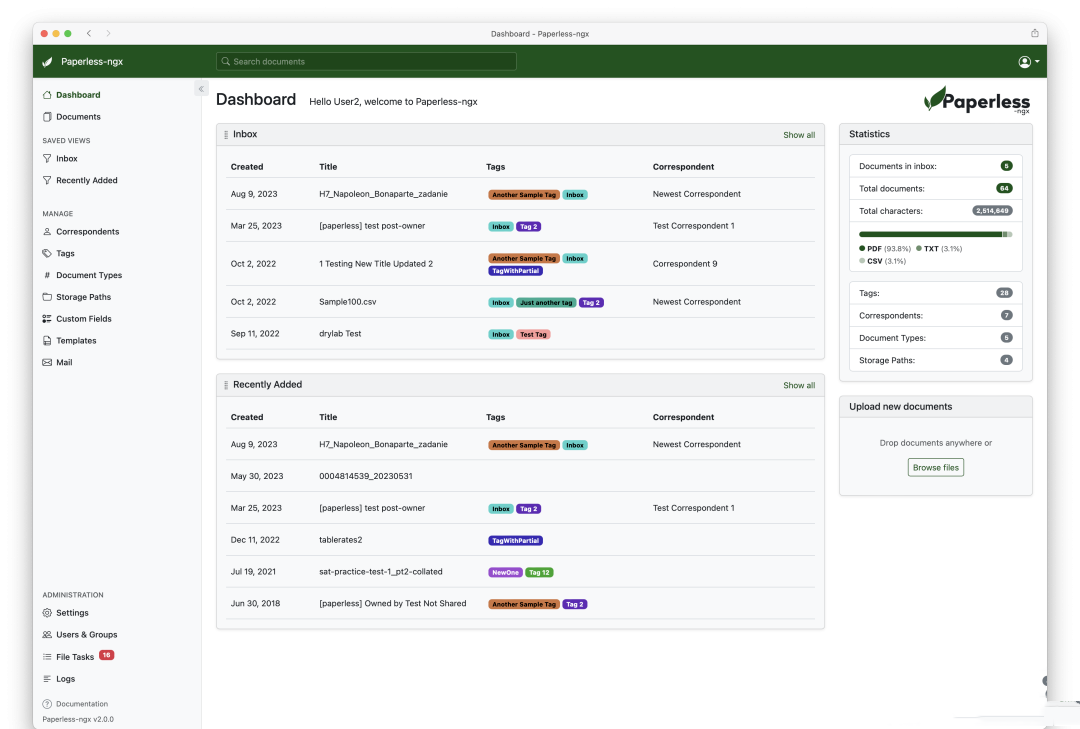
Task: Click the Recently Added widget drag handle
Action: [226, 385]
